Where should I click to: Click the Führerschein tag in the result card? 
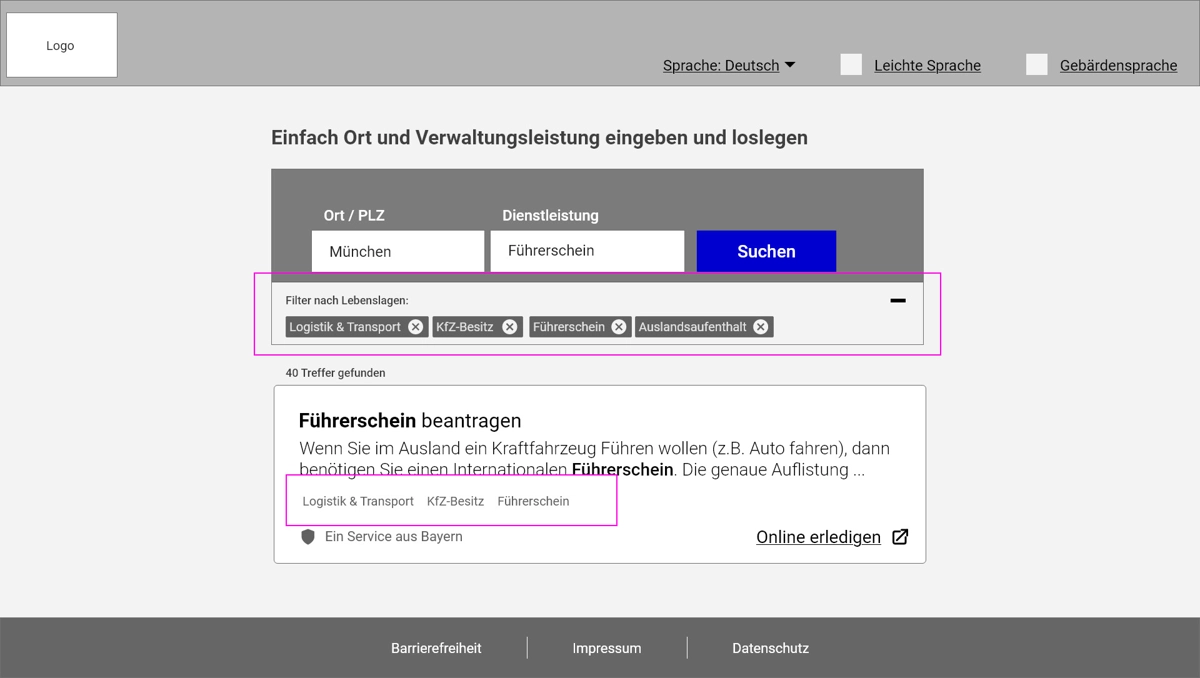533,501
